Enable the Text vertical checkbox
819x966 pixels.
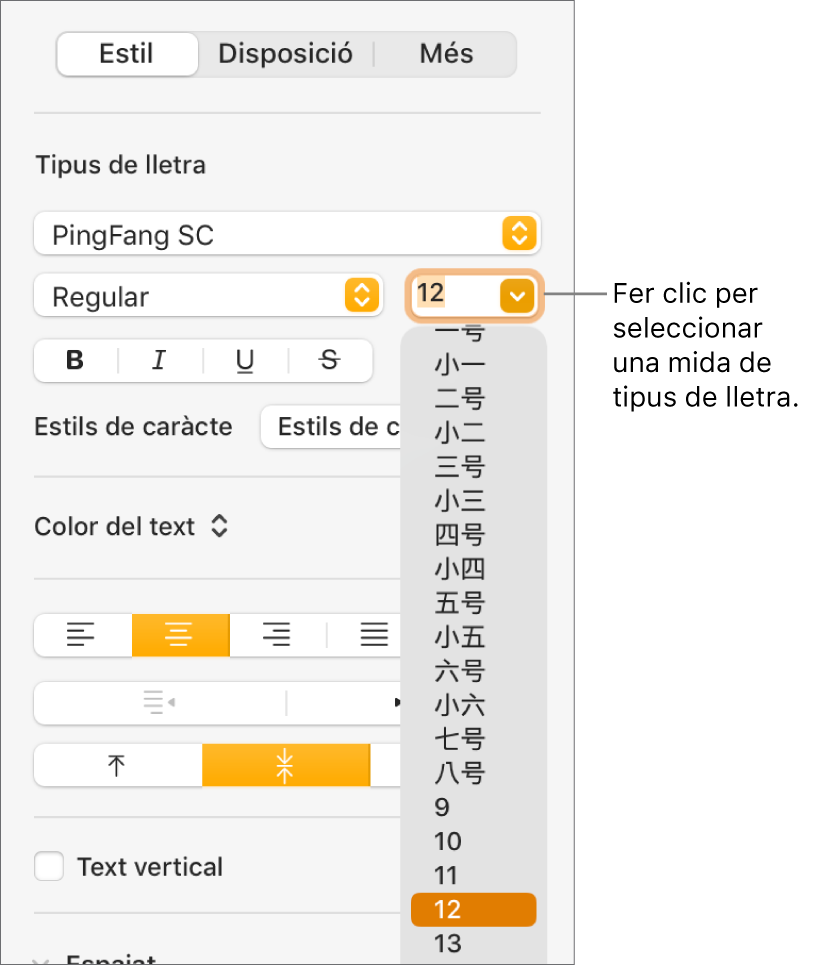(50, 866)
